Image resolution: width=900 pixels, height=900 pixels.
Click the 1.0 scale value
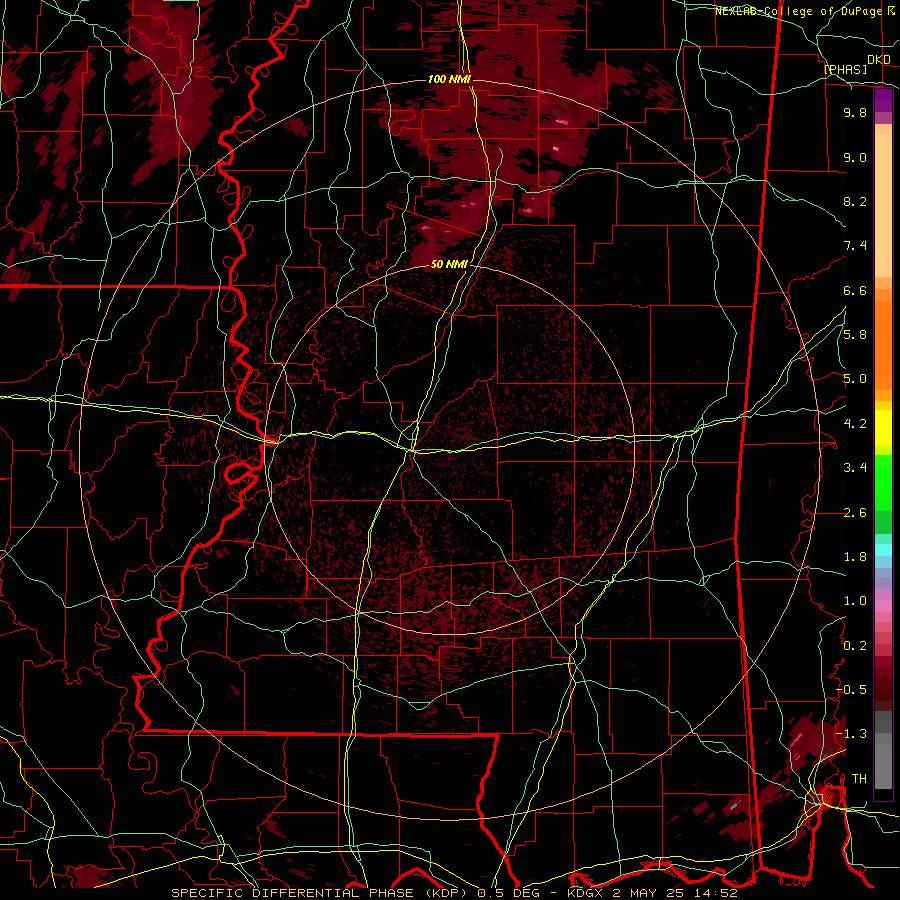click(855, 601)
